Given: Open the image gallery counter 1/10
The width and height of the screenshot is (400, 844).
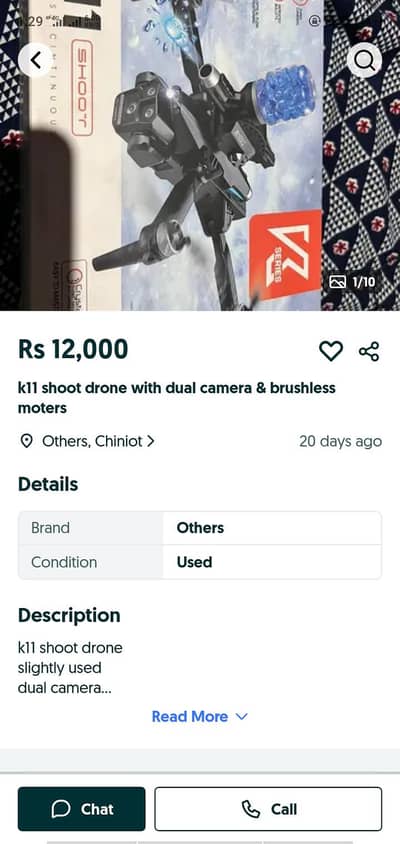Looking at the screenshot, I should click(x=352, y=282).
